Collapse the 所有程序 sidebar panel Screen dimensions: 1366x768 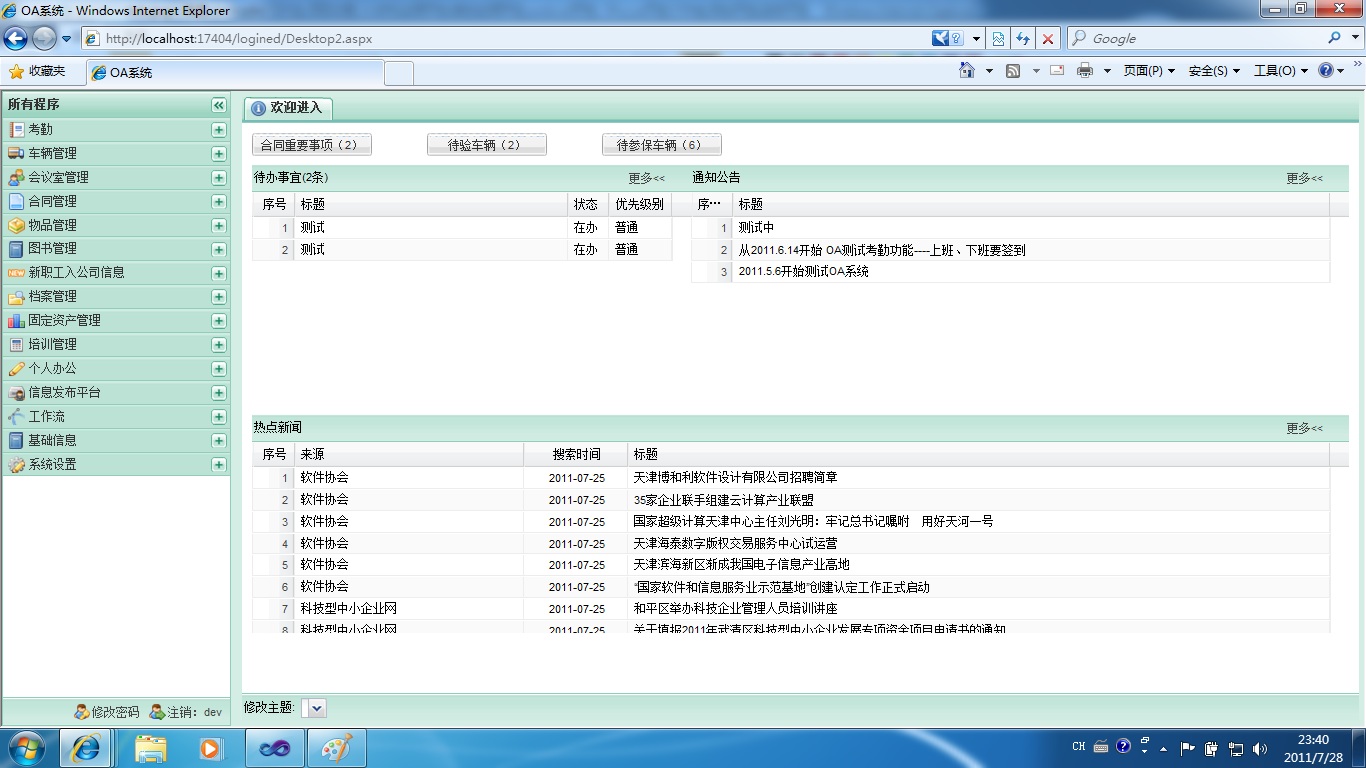pos(218,105)
